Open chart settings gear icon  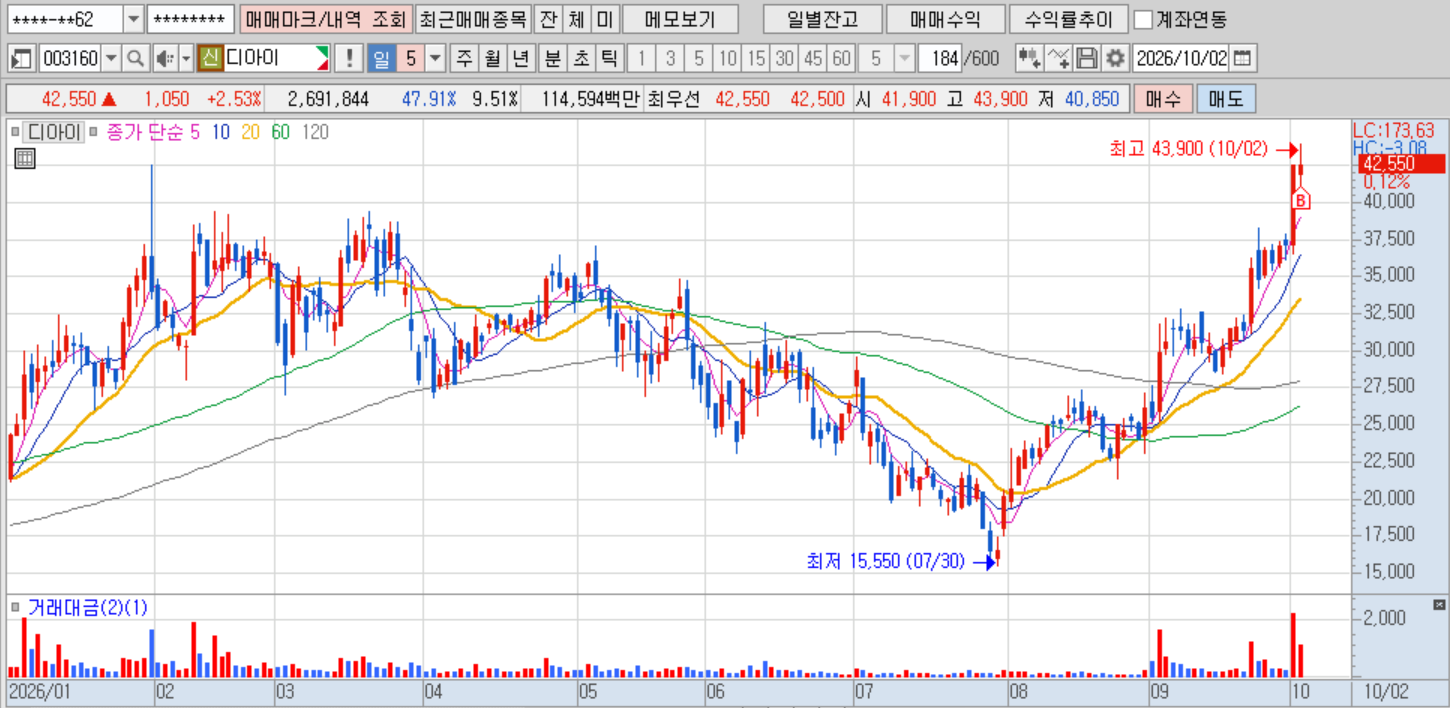[x=1116, y=58]
